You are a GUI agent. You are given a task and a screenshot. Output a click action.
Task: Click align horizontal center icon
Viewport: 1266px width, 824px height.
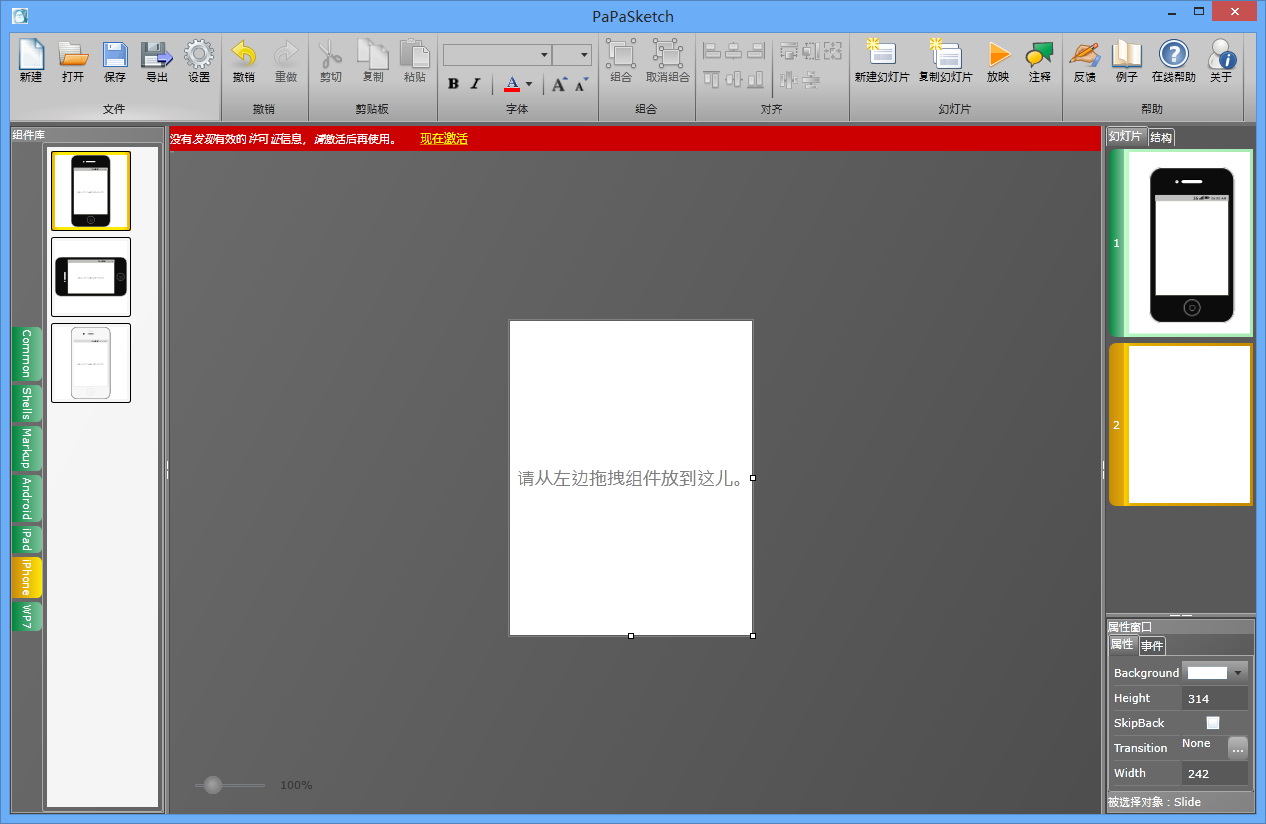click(x=734, y=50)
